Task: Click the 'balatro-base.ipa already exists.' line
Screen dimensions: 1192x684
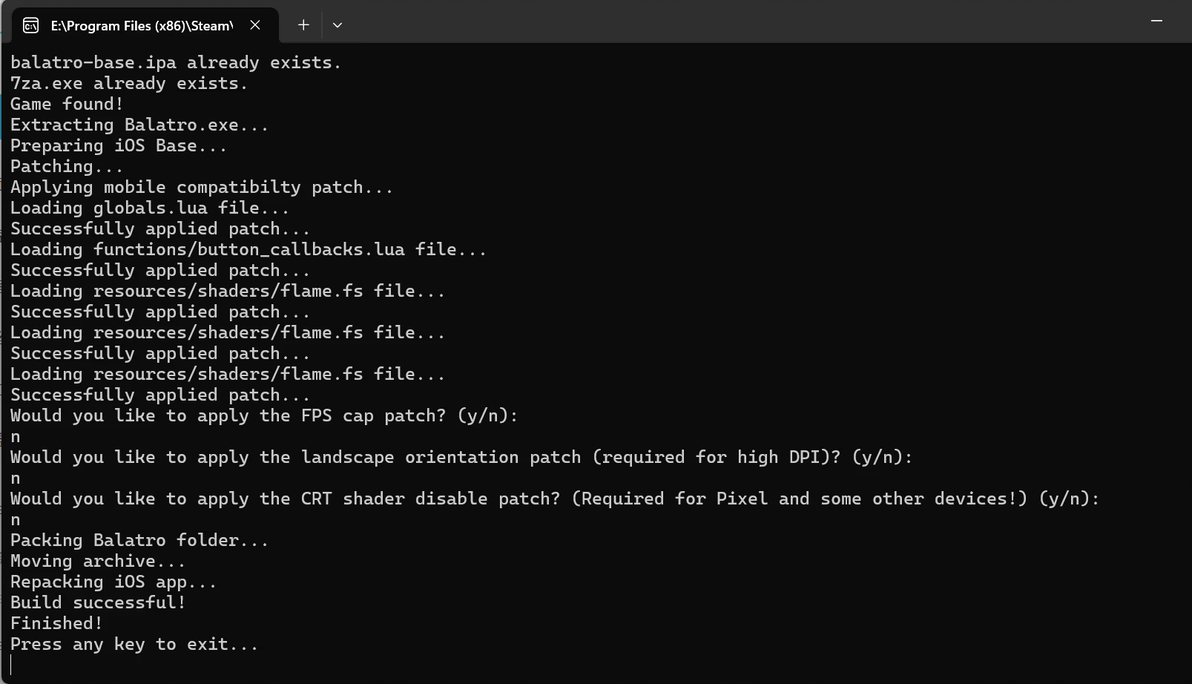Action: point(175,62)
